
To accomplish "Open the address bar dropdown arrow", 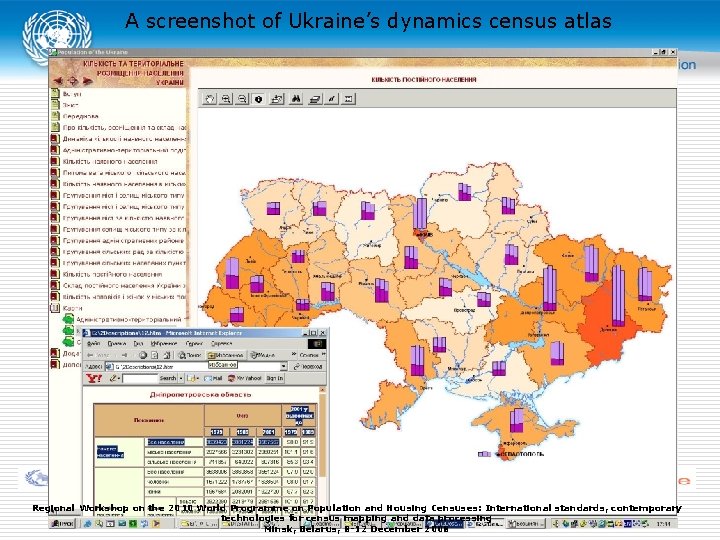I will coord(283,366).
